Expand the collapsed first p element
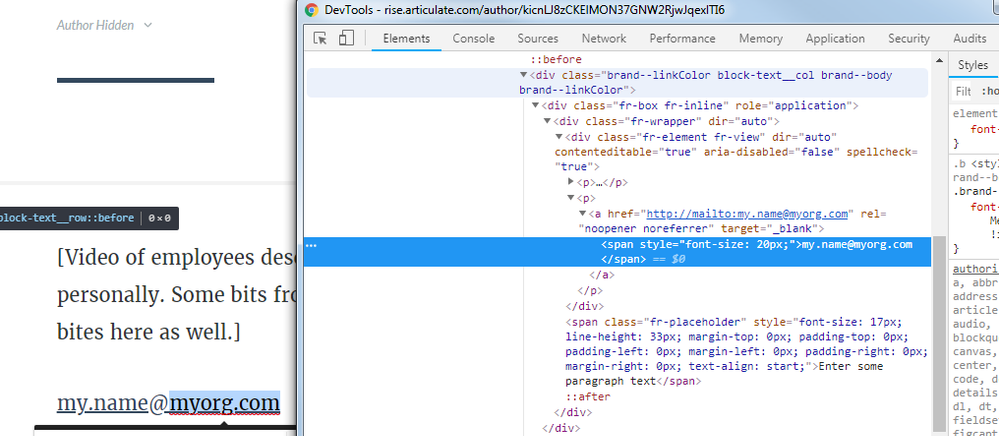The image size is (999, 436). click(x=571, y=182)
